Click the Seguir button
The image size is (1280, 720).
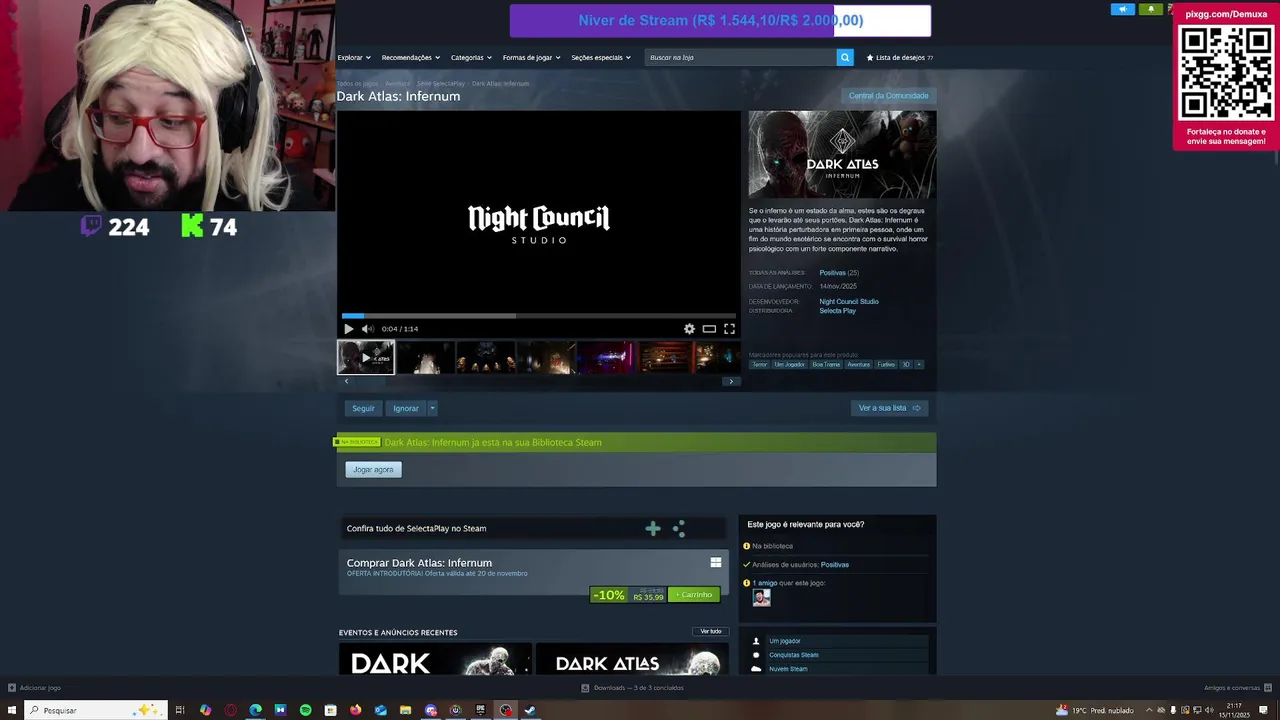coord(363,408)
